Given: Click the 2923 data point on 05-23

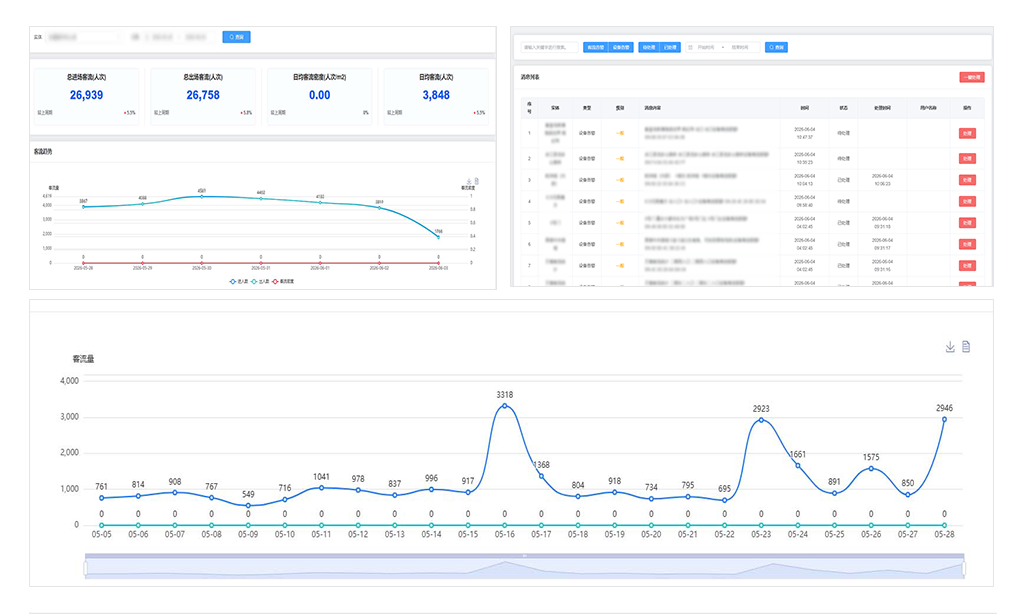Looking at the screenshot, I should (761, 420).
